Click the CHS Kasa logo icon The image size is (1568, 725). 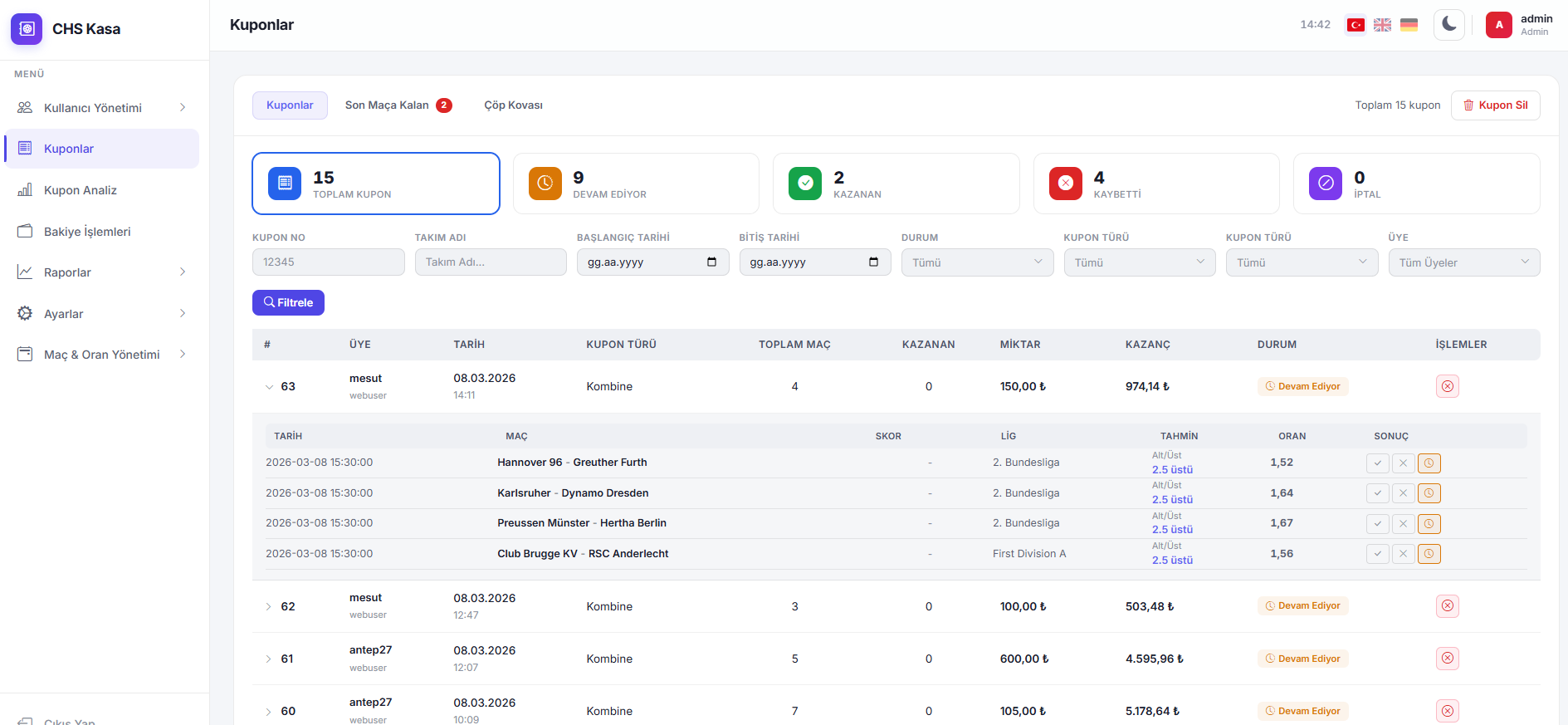[27, 28]
